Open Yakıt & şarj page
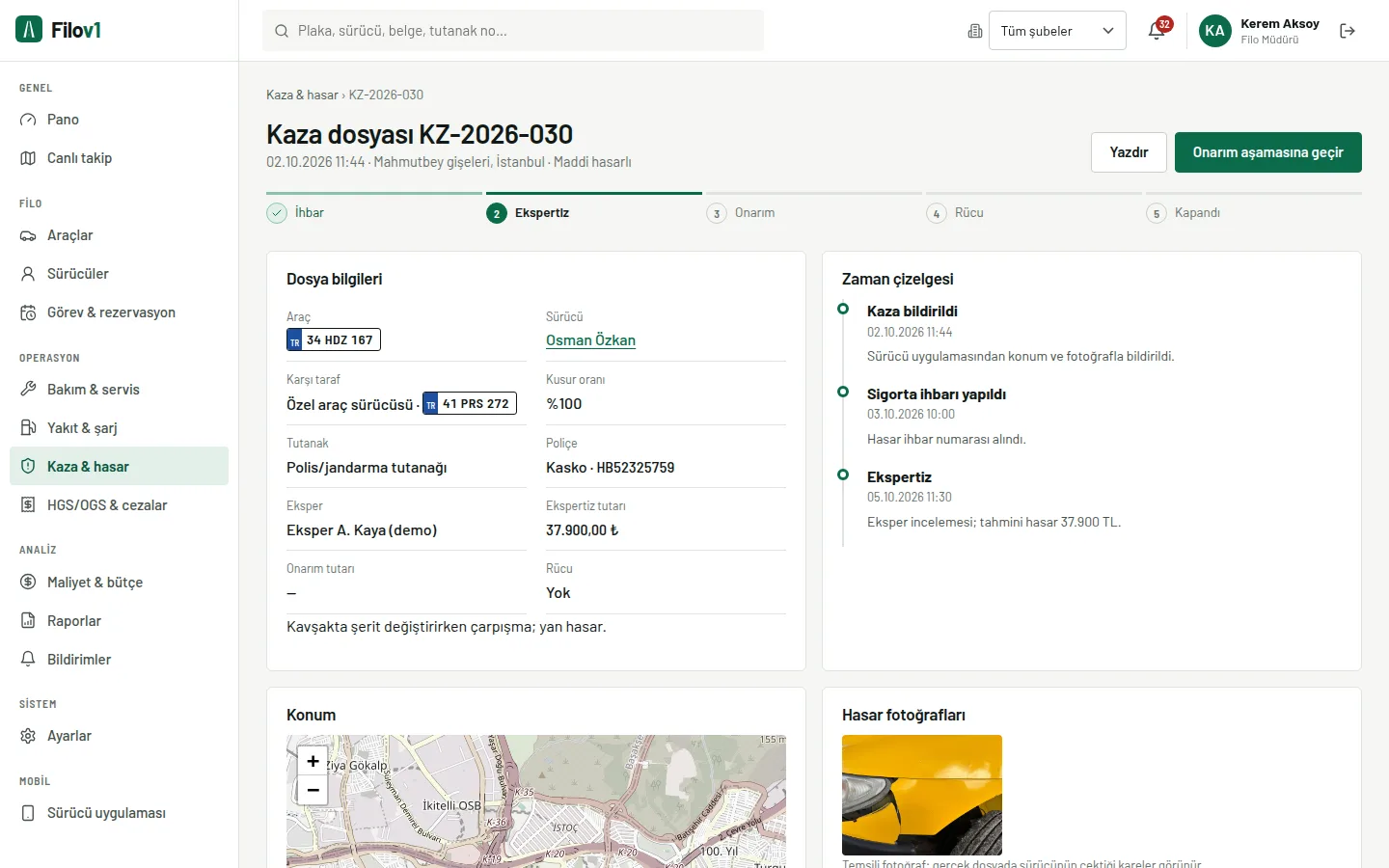Image resolution: width=1389 pixels, height=868 pixels. 119,428
